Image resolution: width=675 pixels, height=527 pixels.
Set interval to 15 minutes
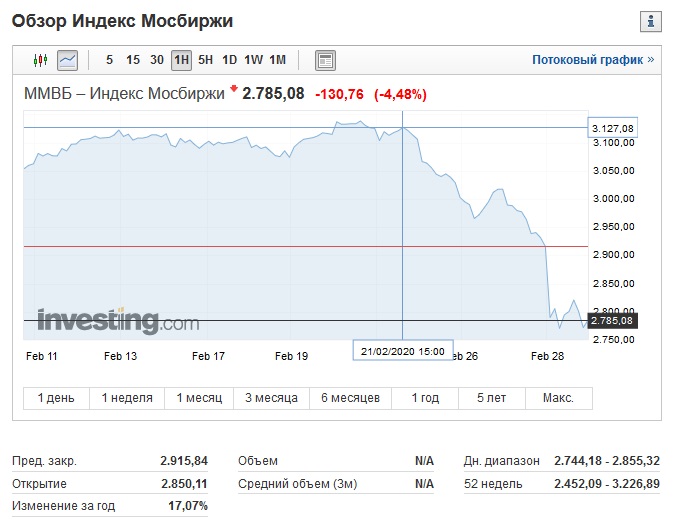point(133,60)
